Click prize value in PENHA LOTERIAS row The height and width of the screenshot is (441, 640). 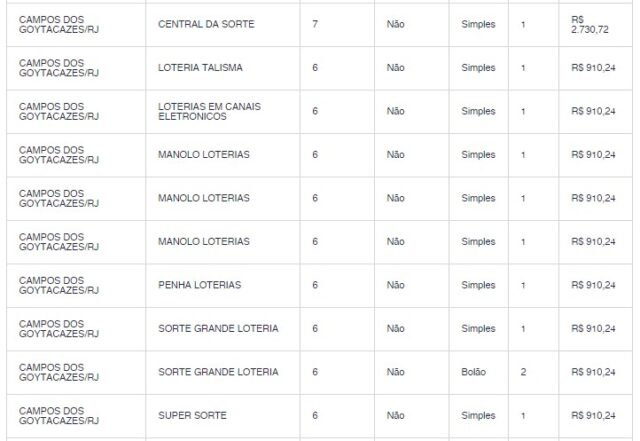pyautogui.click(x=593, y=285)
